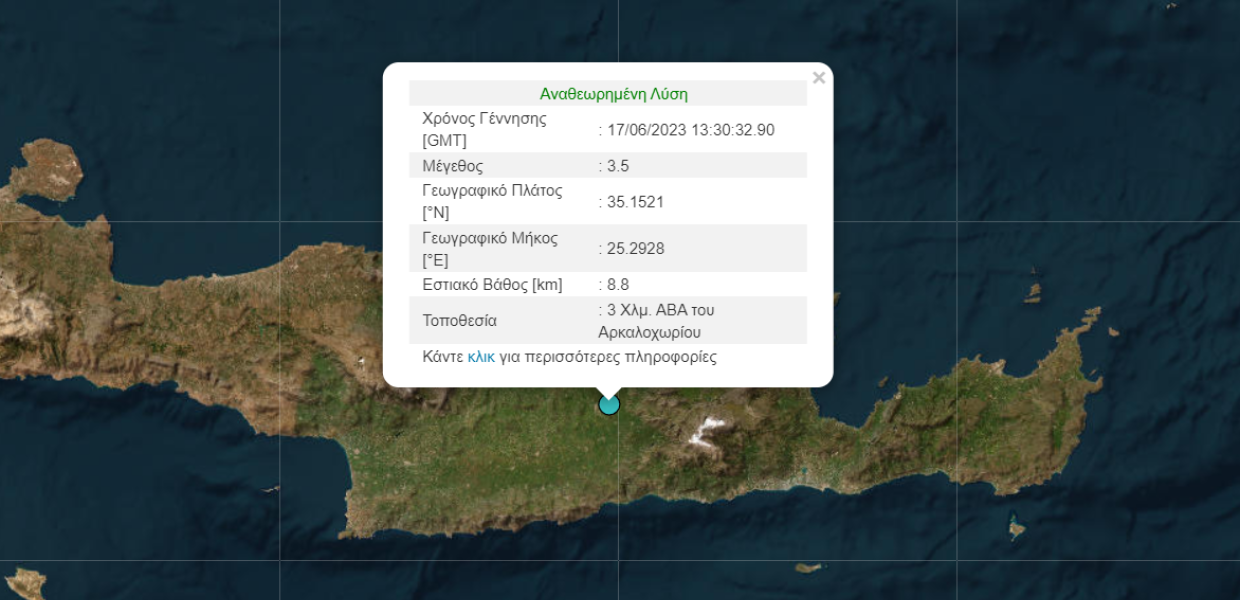Select the focal depth value 8.8
The image size is (1240, 600).
point(618,285)
